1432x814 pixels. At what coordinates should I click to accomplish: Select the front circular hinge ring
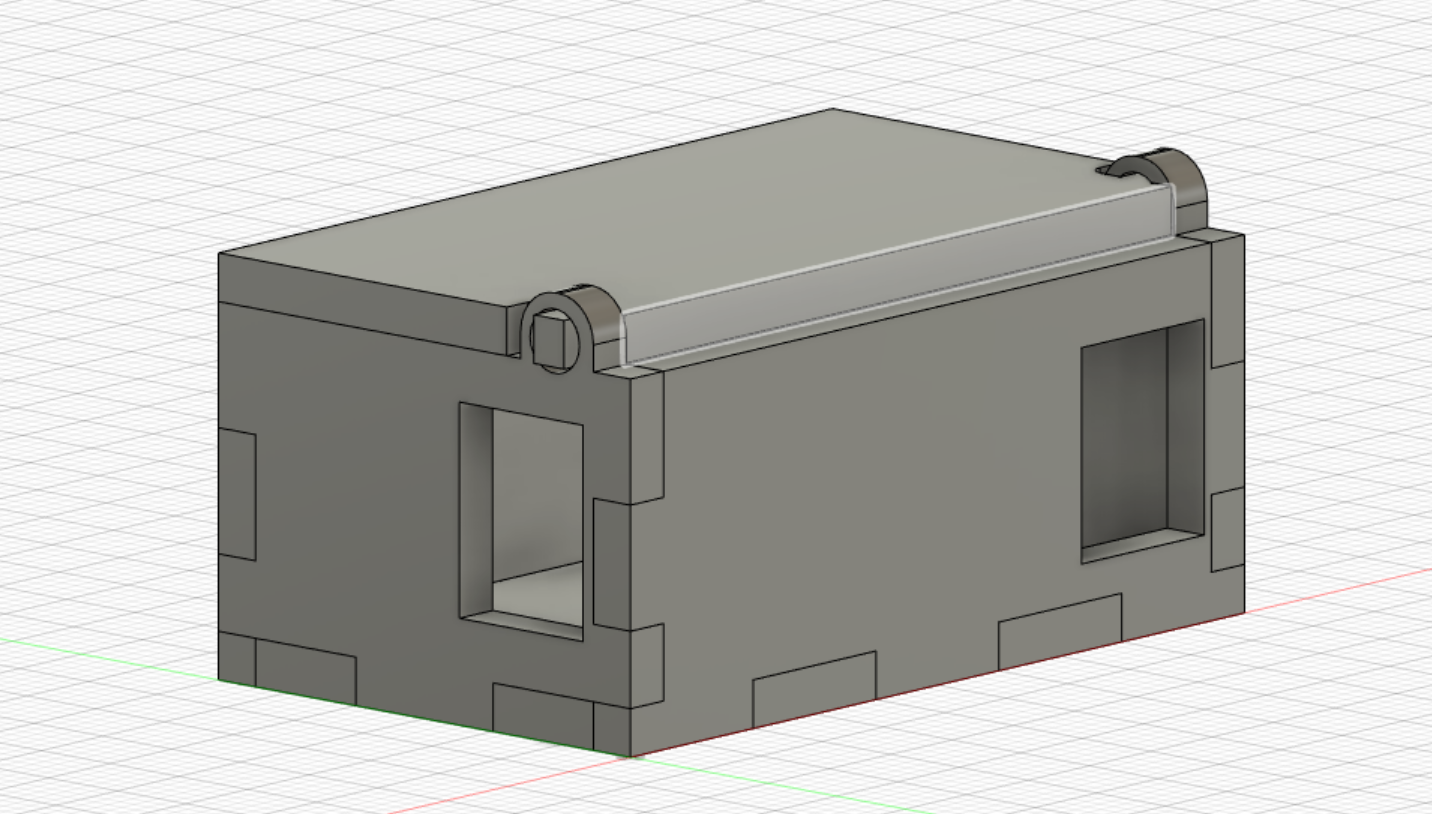pyautogui.click(x=570, y=330)
